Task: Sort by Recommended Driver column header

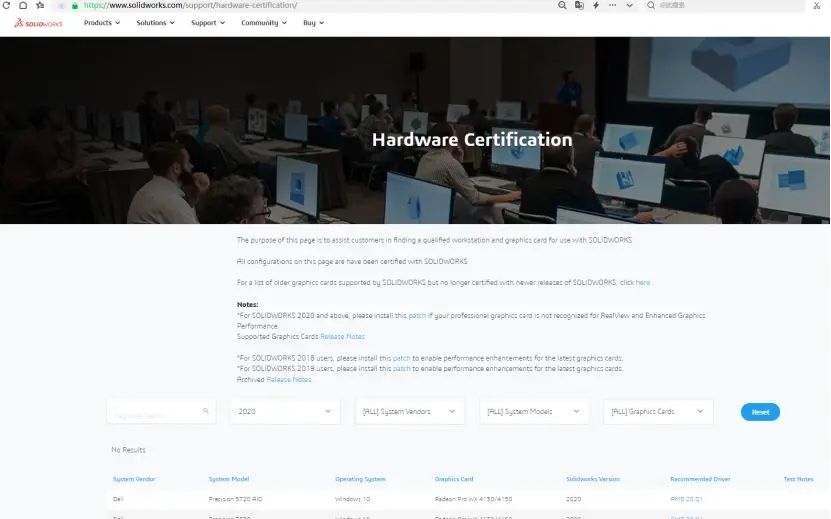Action: 700,479
